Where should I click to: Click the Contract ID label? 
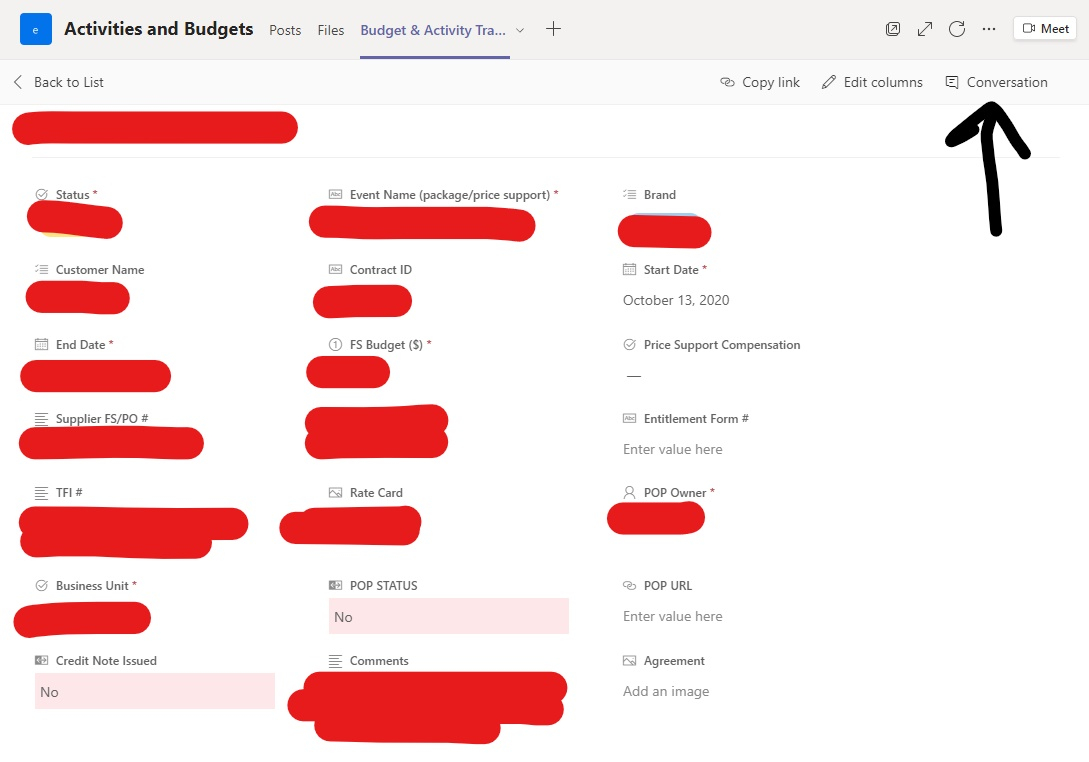coord(381,270)
